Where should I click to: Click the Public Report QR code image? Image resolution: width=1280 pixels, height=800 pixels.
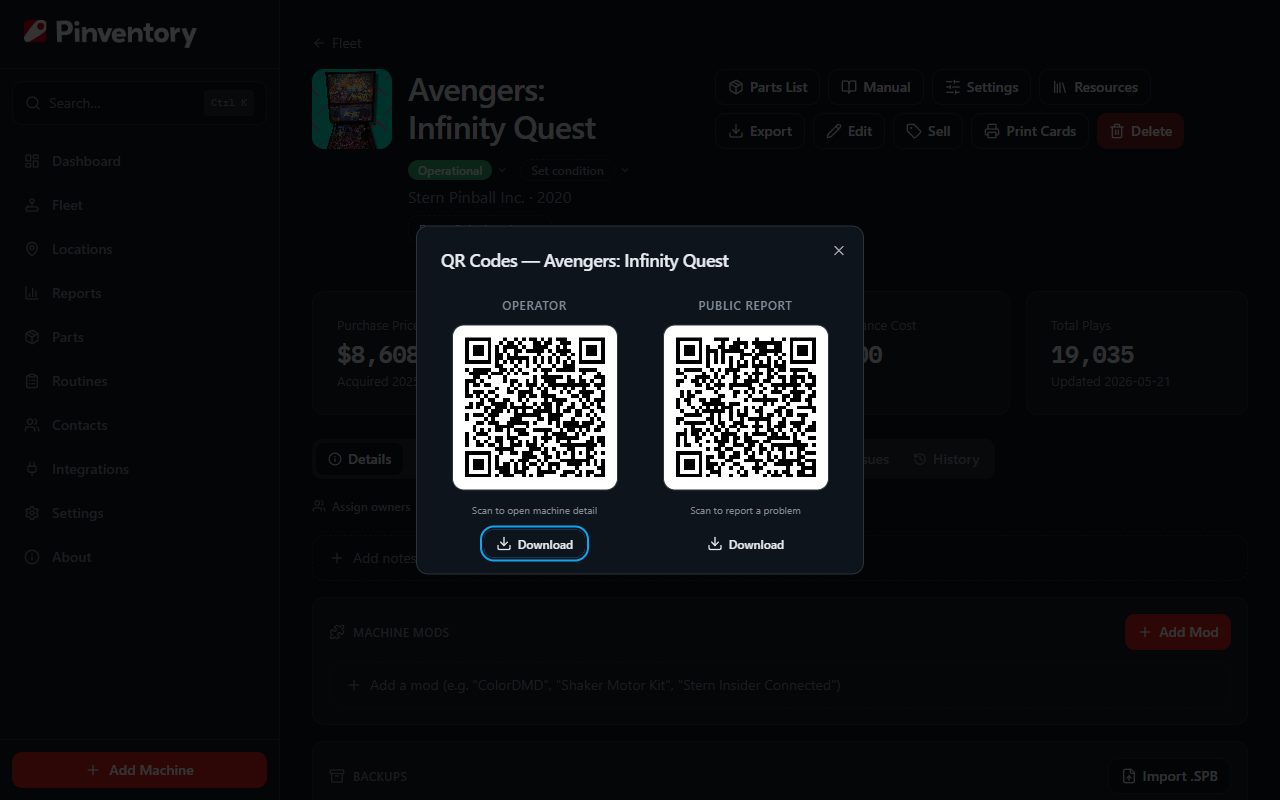(x=746, y=407)
